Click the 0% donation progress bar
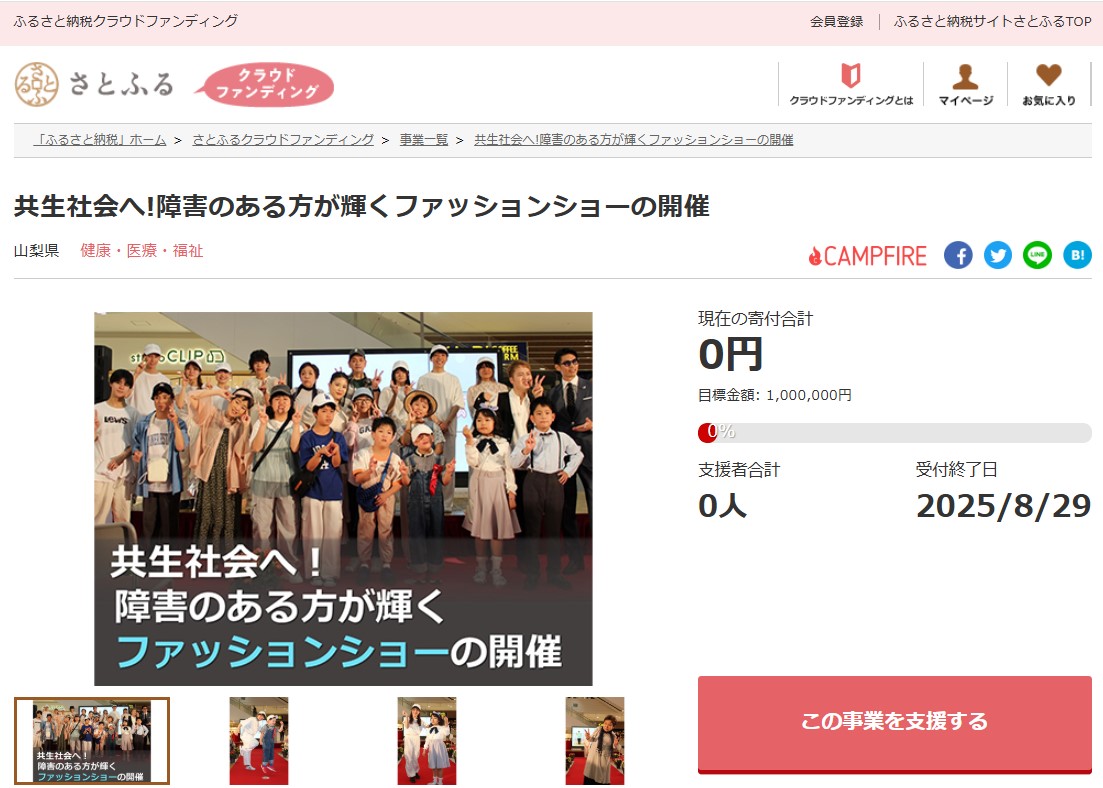 pyautogui.click(x=895, y=432)
